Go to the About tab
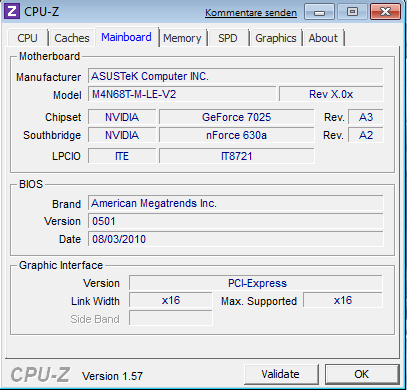 (x=323, y=38)
